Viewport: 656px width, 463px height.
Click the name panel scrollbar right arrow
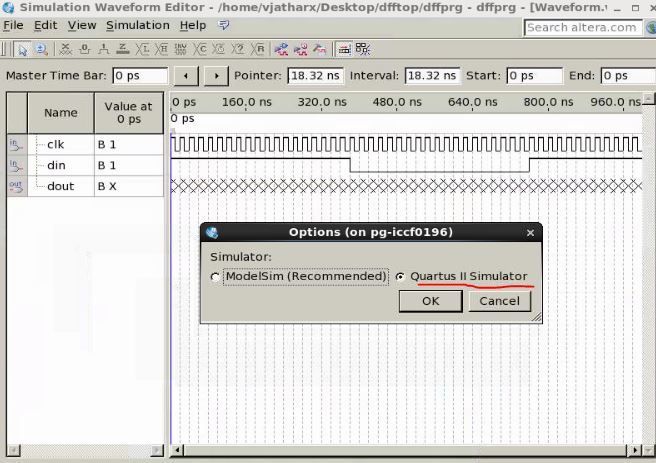157,450
